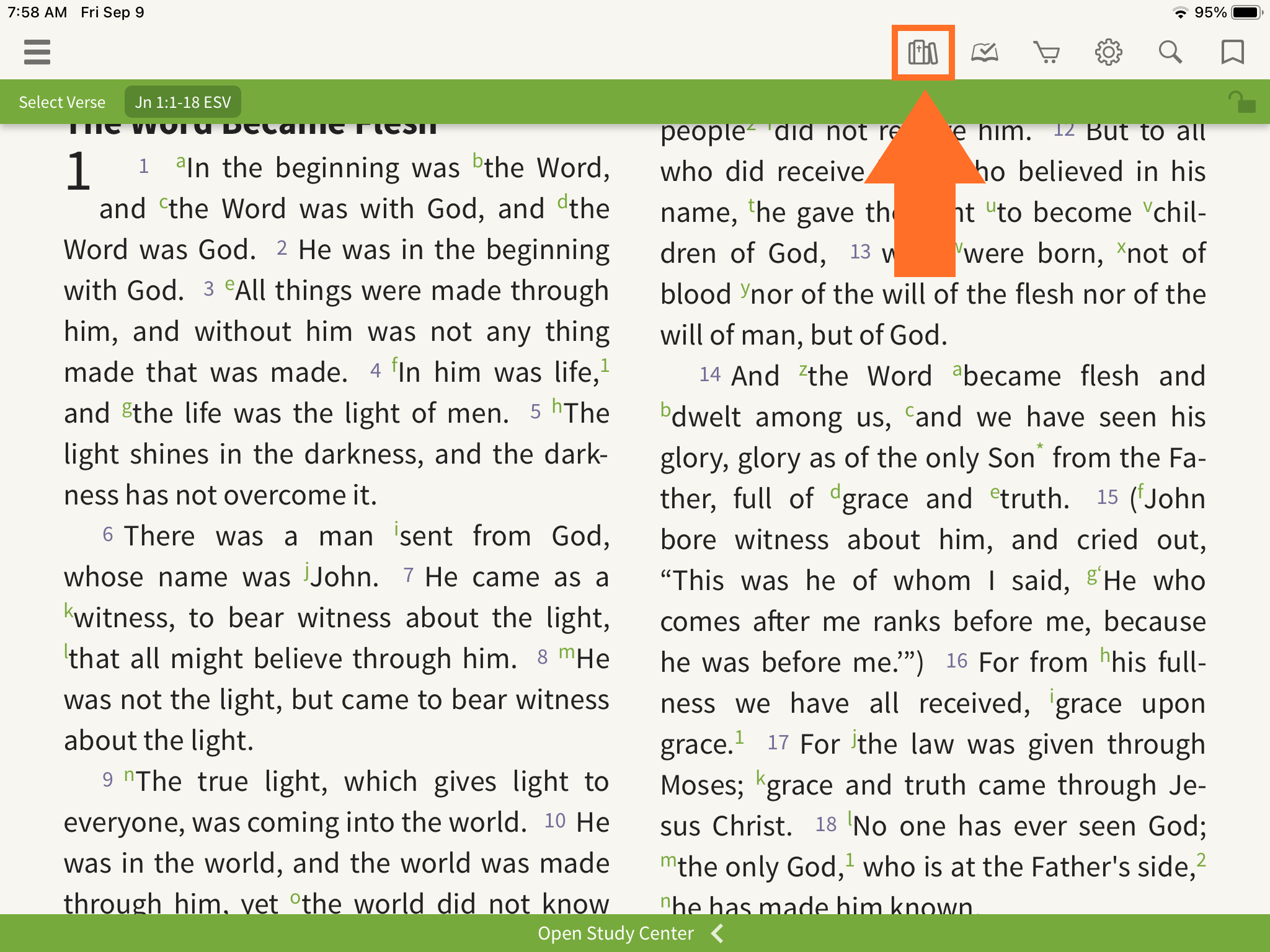
Task: Tap large chapter number 1
Action: [x=78, y=172]
